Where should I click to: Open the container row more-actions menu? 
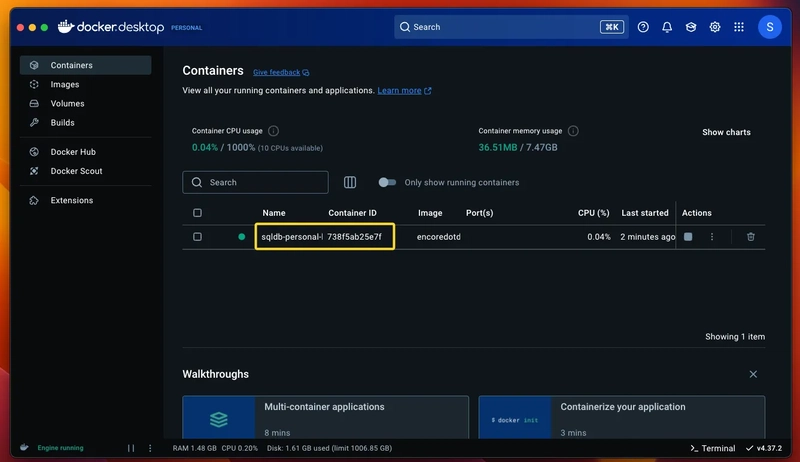click(712, 237)
